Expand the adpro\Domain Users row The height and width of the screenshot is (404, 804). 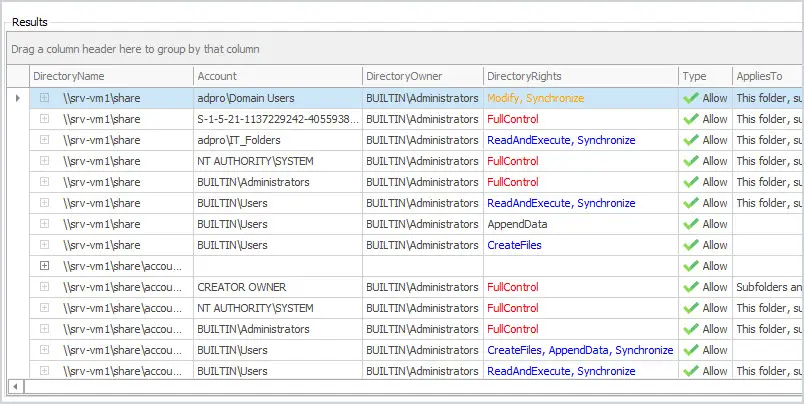point(45,98)
